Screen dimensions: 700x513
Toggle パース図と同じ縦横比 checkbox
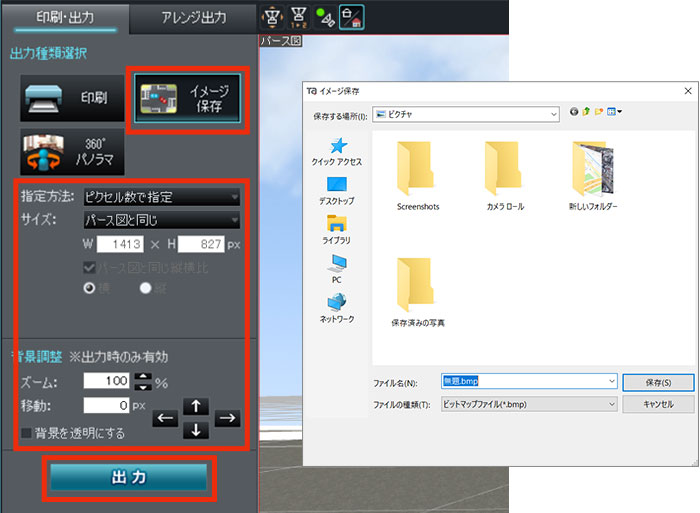[x=91, y=267]
